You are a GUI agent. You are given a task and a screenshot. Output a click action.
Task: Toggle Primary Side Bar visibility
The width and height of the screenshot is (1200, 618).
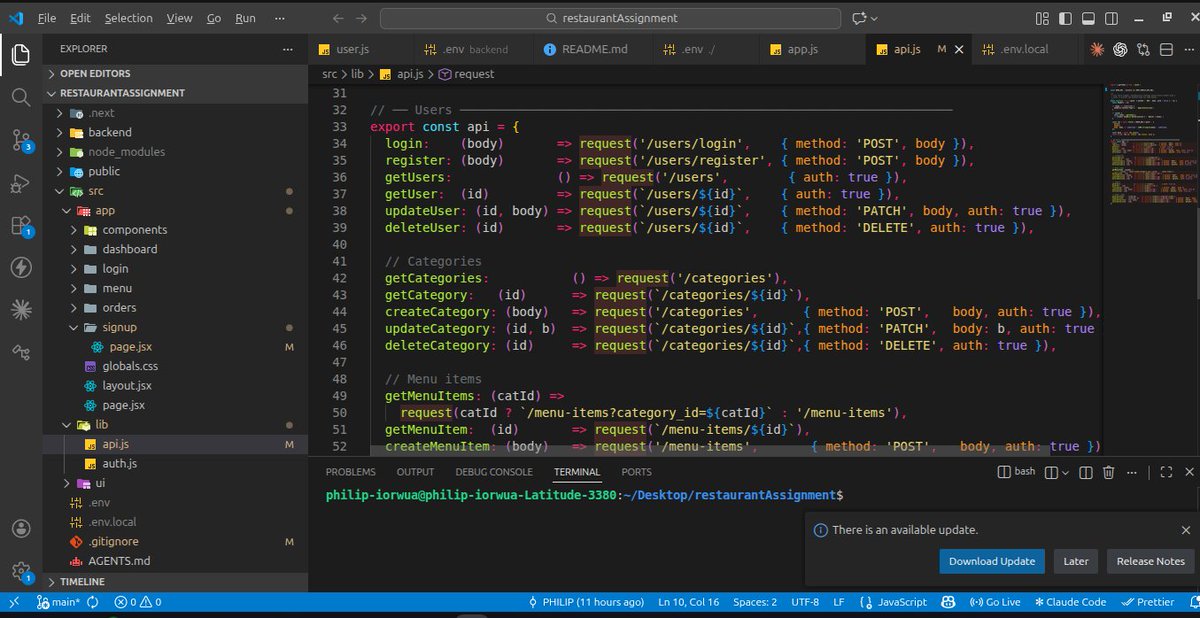tap(1065, 18)
